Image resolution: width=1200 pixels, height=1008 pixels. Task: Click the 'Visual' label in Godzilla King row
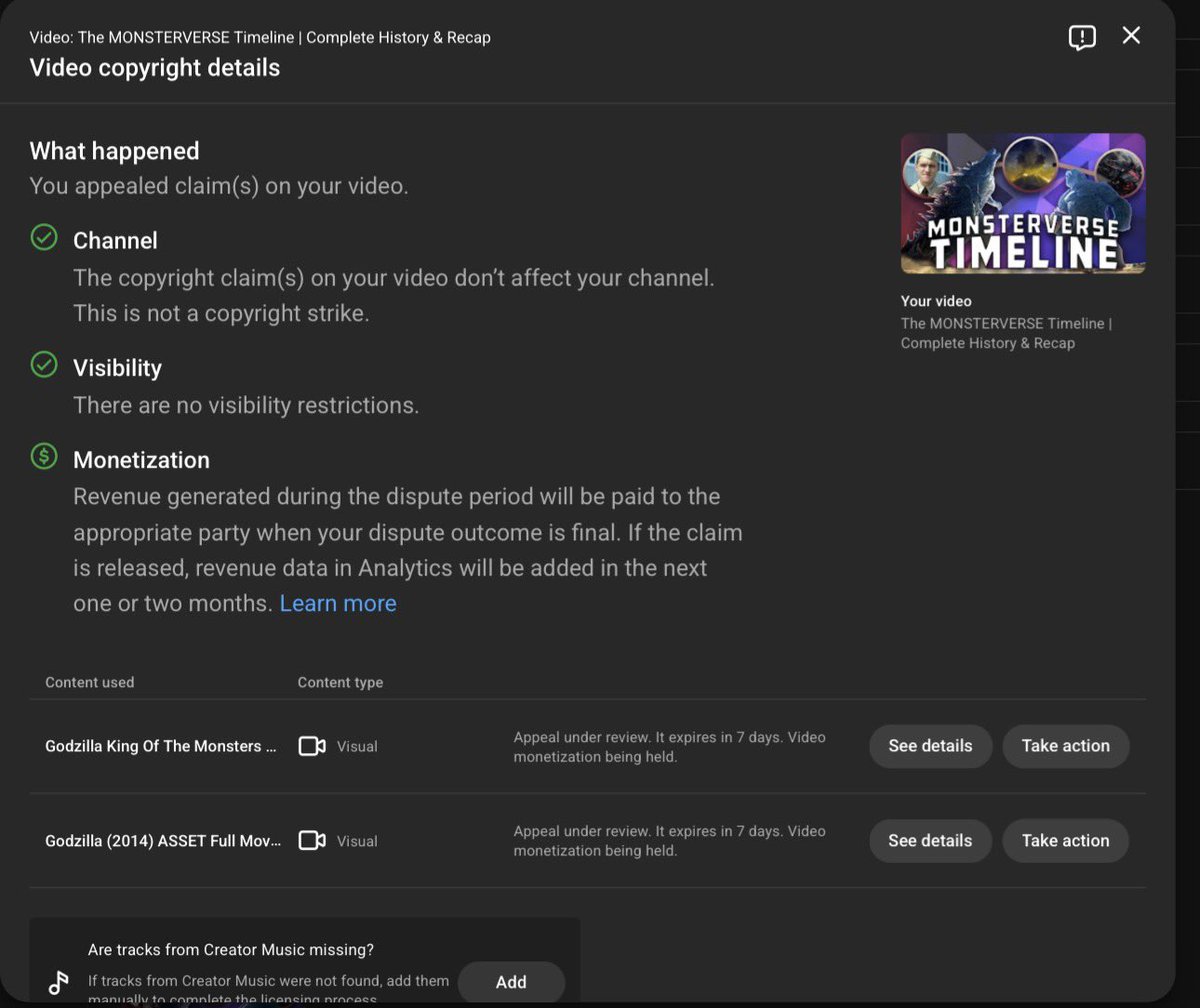click(x=357, y=747)
